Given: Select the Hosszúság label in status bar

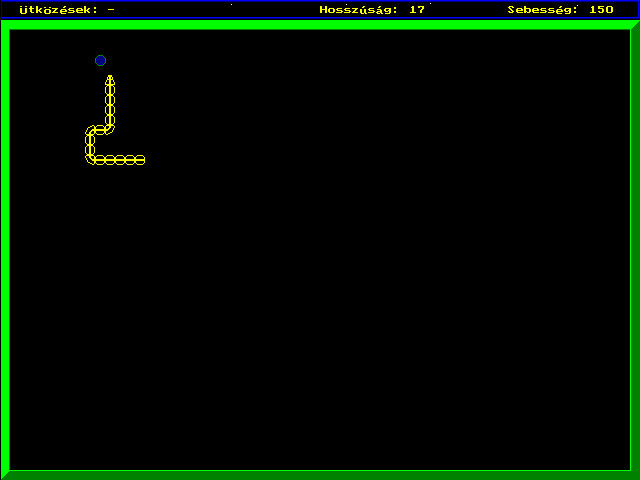Looking at the screenshot, I should (x=357, y=9).
